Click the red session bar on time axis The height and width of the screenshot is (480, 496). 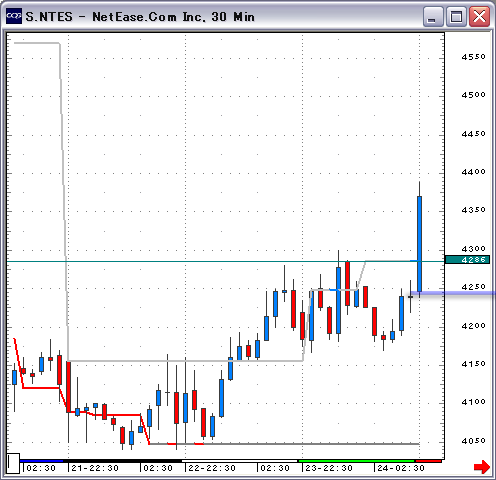[x=429, y=461]
